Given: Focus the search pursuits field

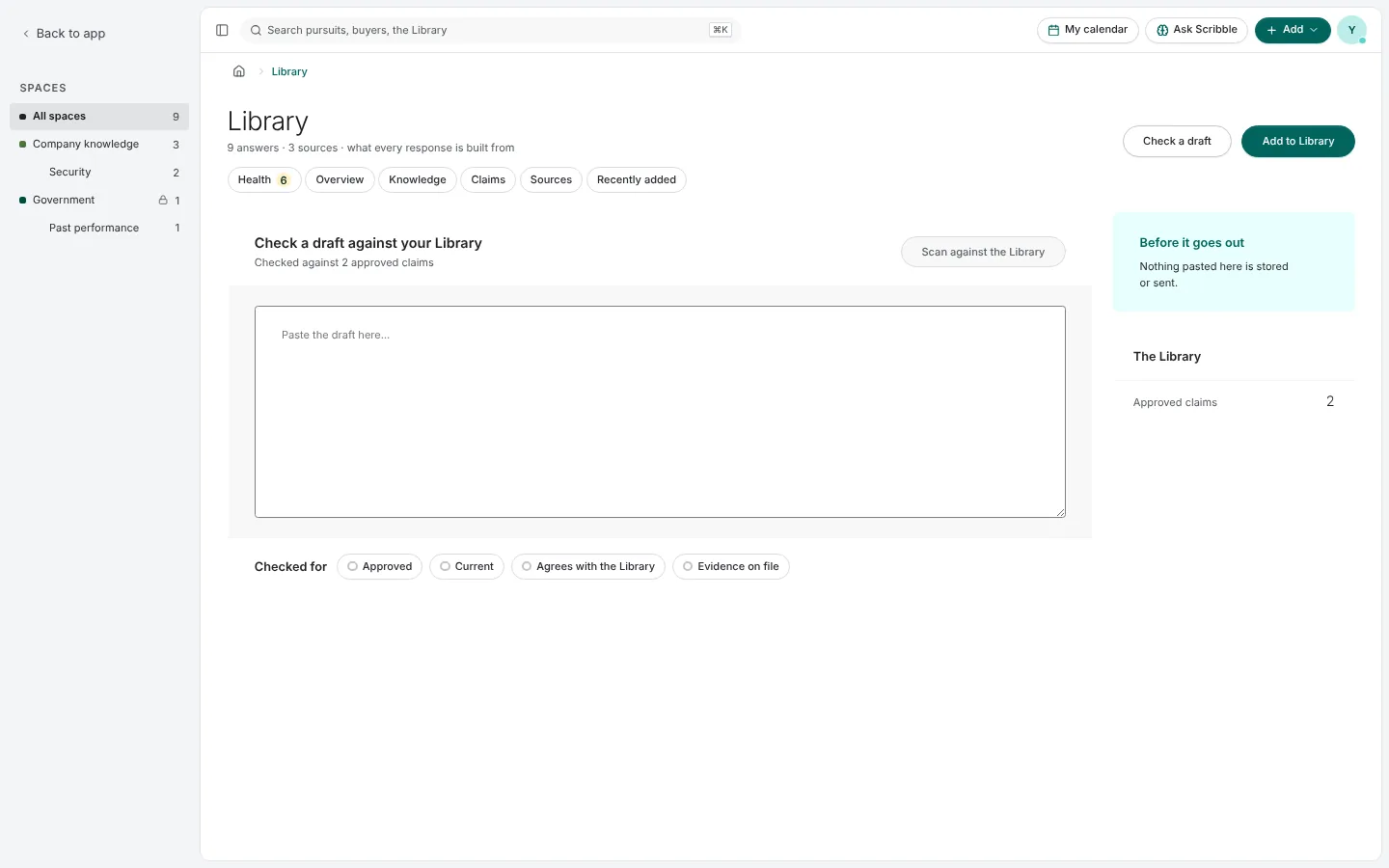Looking at the screenshot, I should click(x=490, y=30).
